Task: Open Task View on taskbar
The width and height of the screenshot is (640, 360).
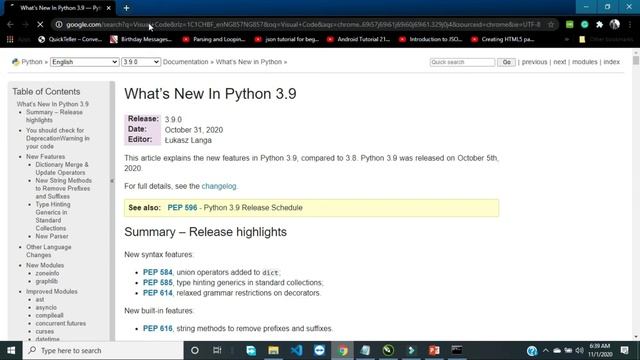Action: (x=217, y=350)
